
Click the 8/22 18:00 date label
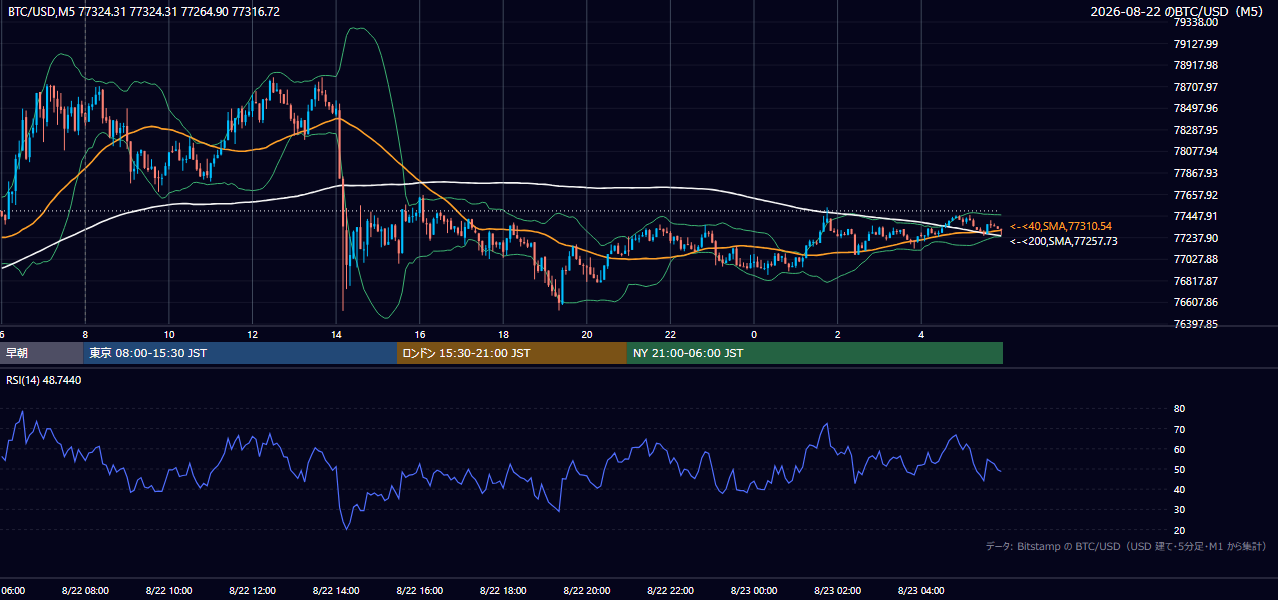[x=503, y=591]
